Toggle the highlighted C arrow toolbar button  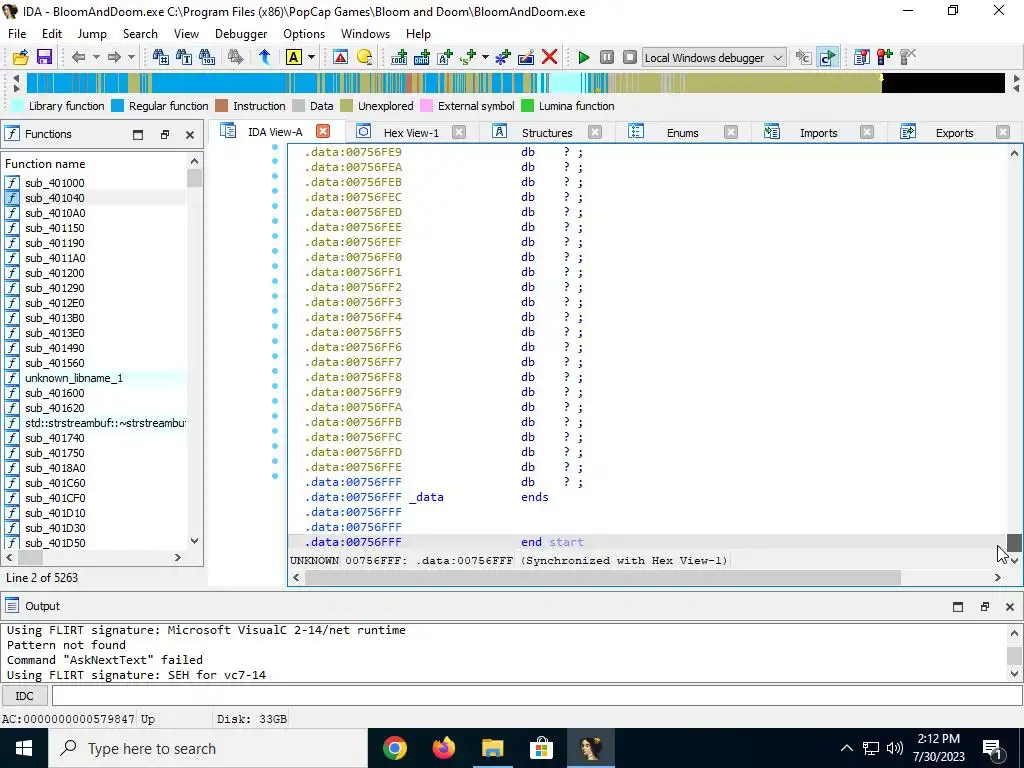point(827,57)
